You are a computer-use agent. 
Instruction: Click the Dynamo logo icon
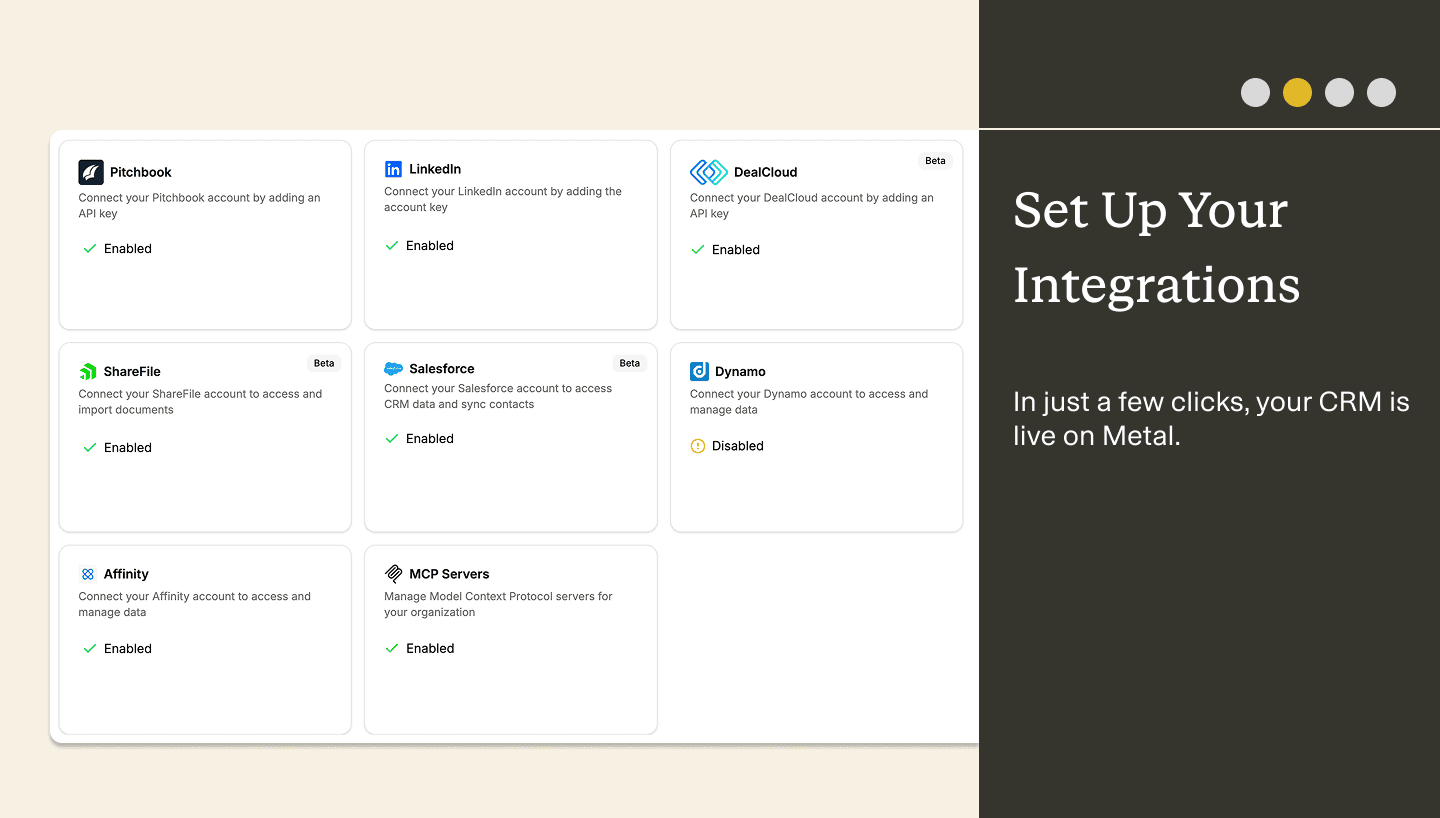pyautogui.click(x=699, y=371)
